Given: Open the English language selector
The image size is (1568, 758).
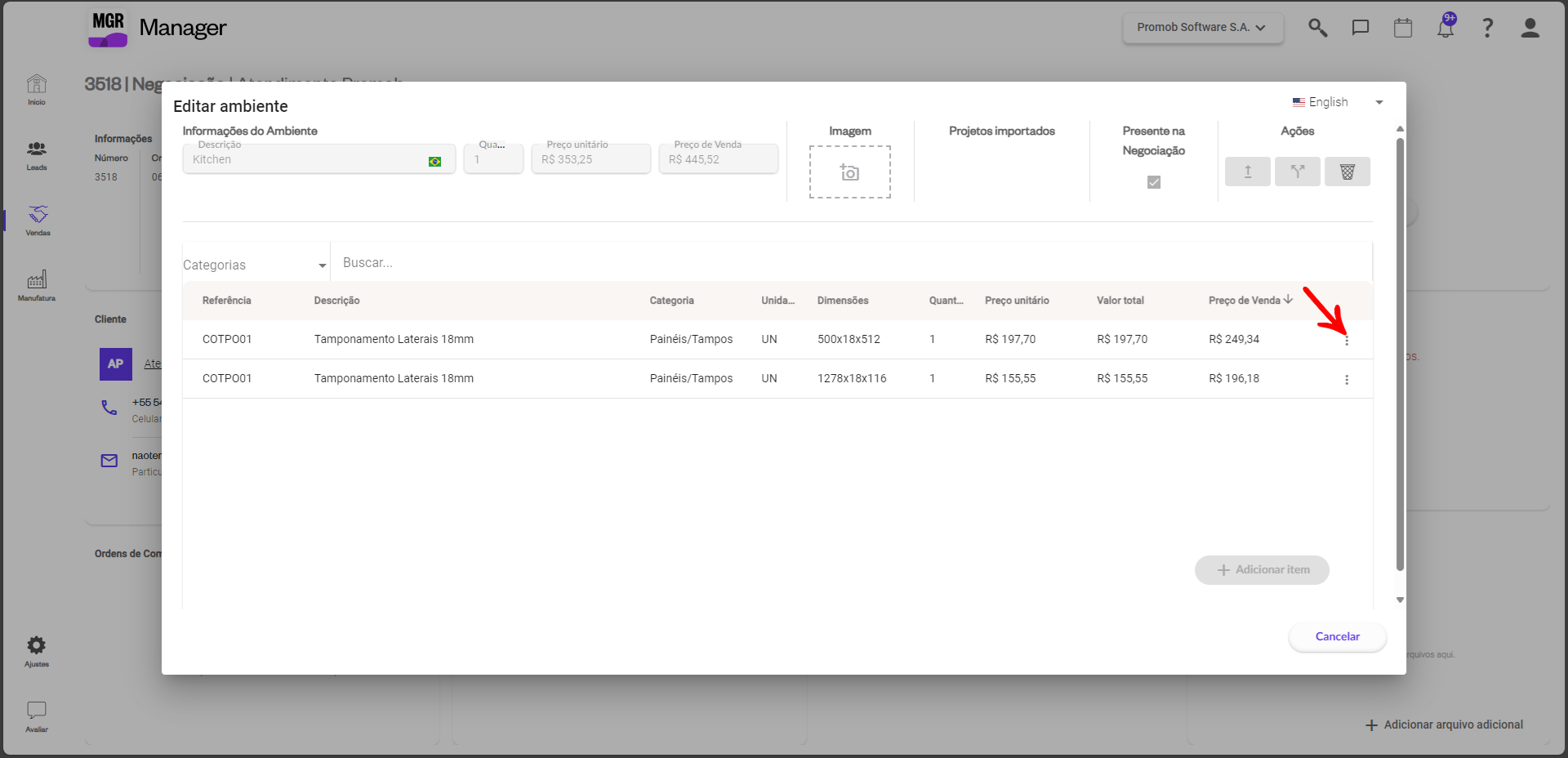Looking at the screenshot, I should coord(1337,102).
